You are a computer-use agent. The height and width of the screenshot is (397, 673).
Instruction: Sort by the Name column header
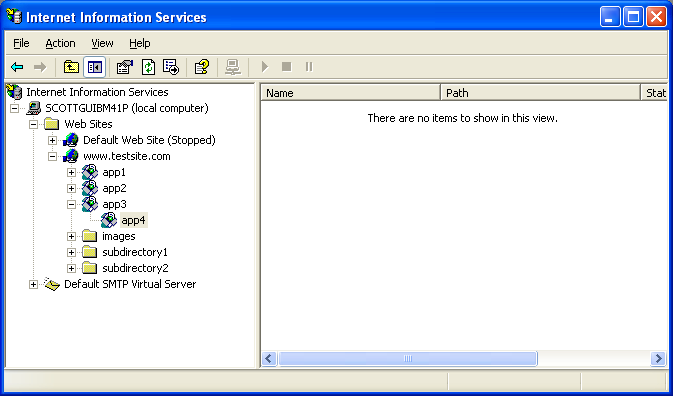(350, 93)
